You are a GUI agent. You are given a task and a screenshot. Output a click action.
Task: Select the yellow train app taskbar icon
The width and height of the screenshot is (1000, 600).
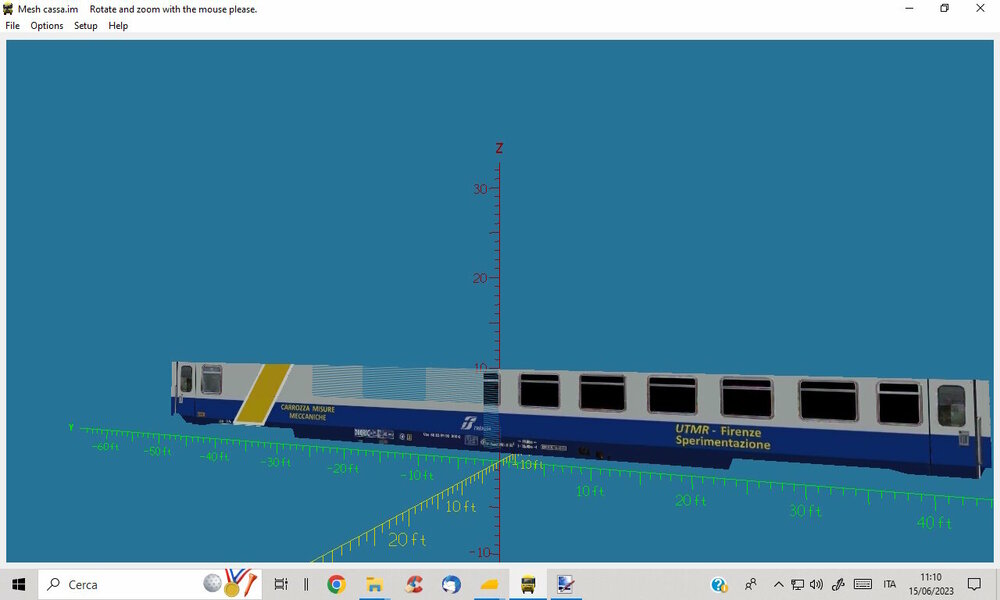coord(527,584)
